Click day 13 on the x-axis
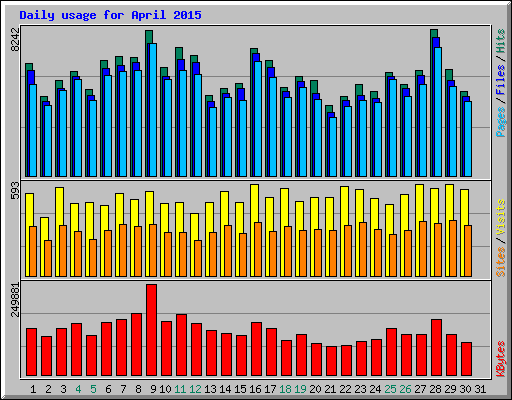Viewport: 512px width, 400px height. tap(210, 389)
